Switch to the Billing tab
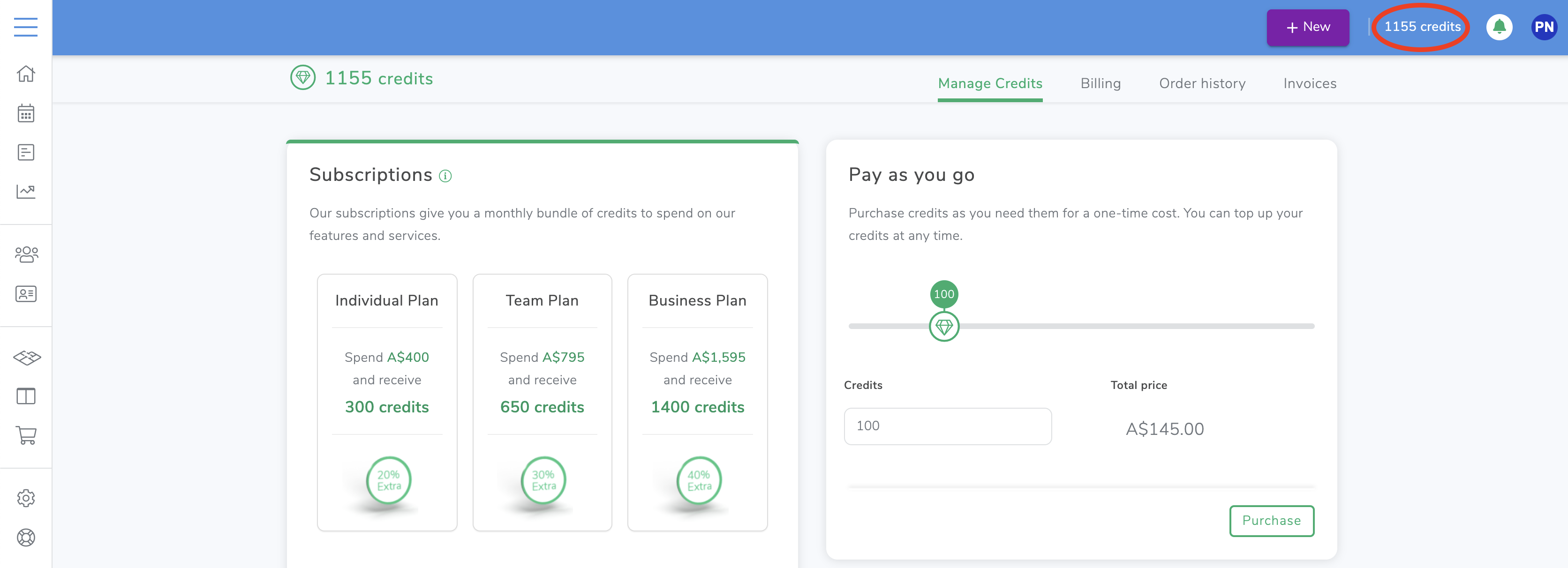Image resolution: width=1568 pixels, height=568 pixels. coord(1100,84)
